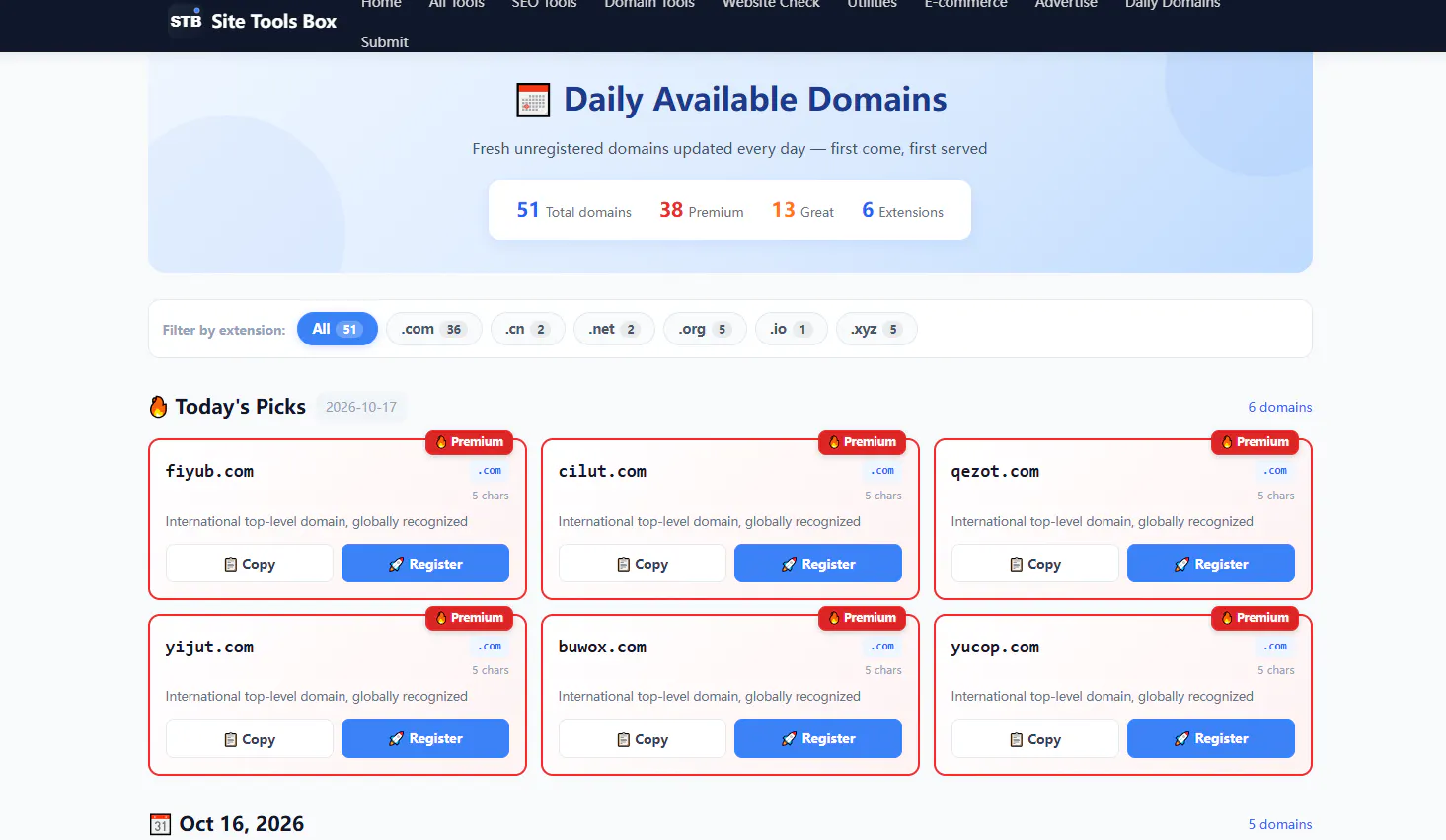Click the Premium badge on buwox.com card

tap(862, 618)
